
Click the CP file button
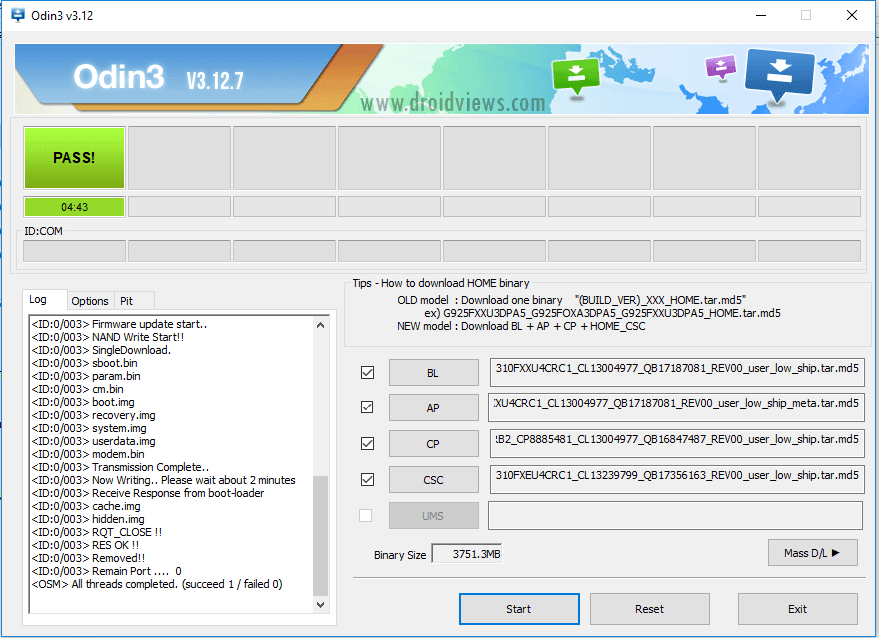point(433,444)
